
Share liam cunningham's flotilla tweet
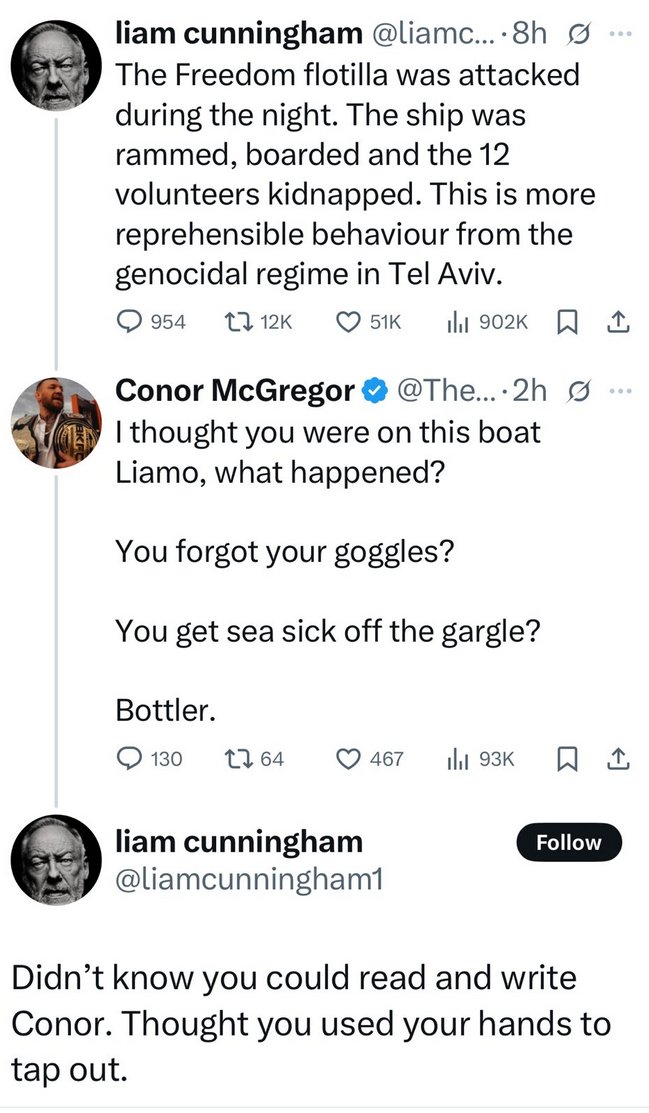pyautogui.click(x=619, y=321)
